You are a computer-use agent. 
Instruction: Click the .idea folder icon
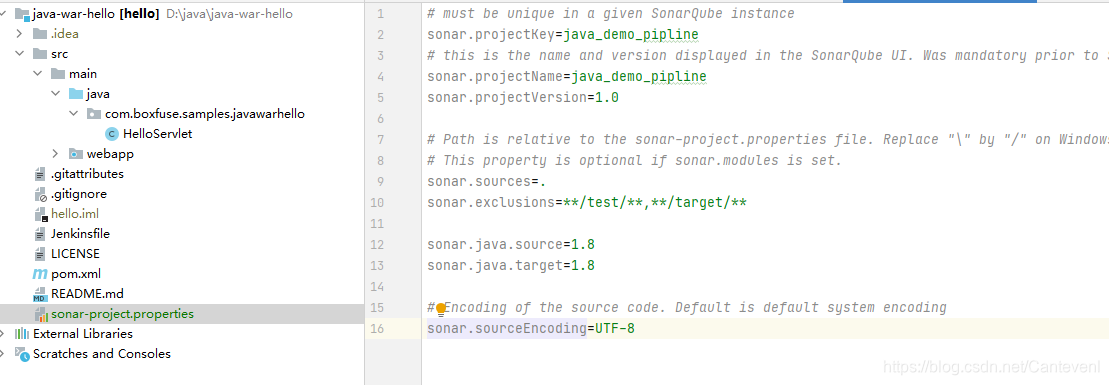40,34
